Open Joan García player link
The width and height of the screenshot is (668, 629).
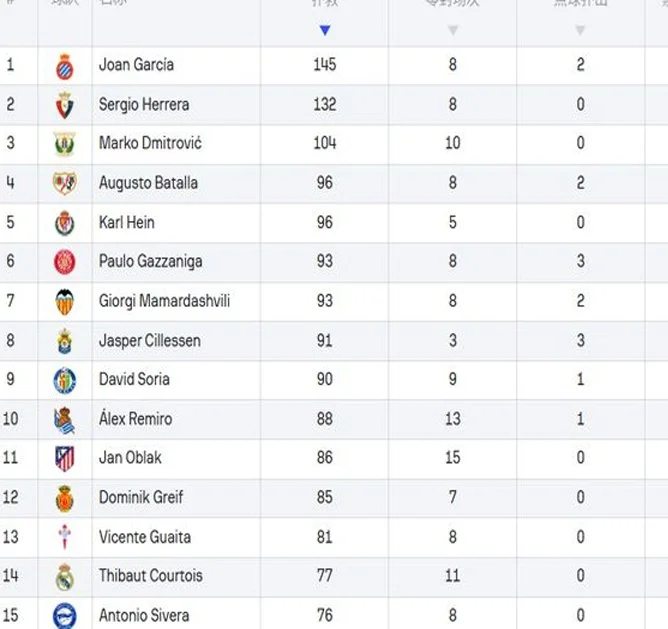point(136,65)
